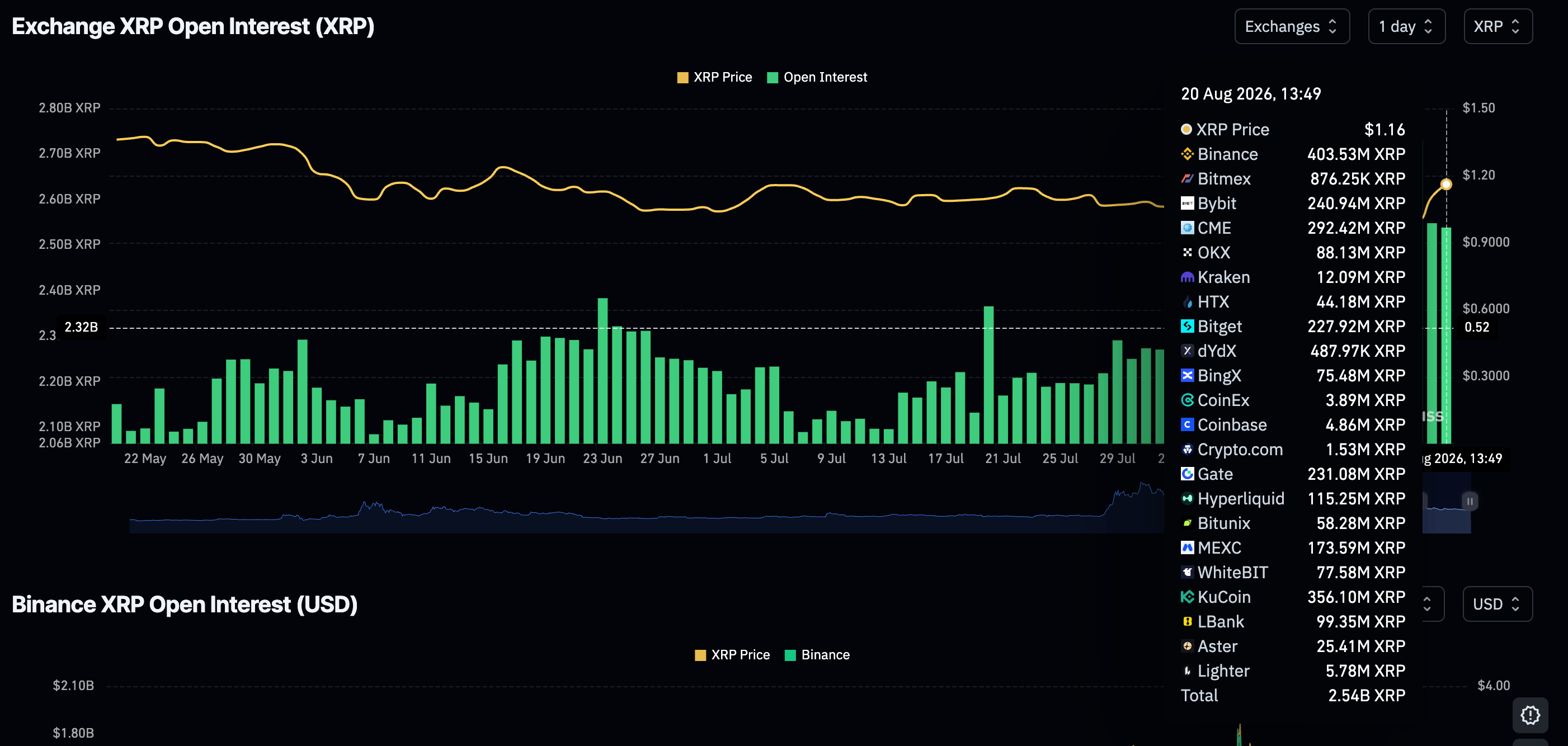
Task: Click the LBank value 99.35M XRP
Action: tap(1360, 622)
